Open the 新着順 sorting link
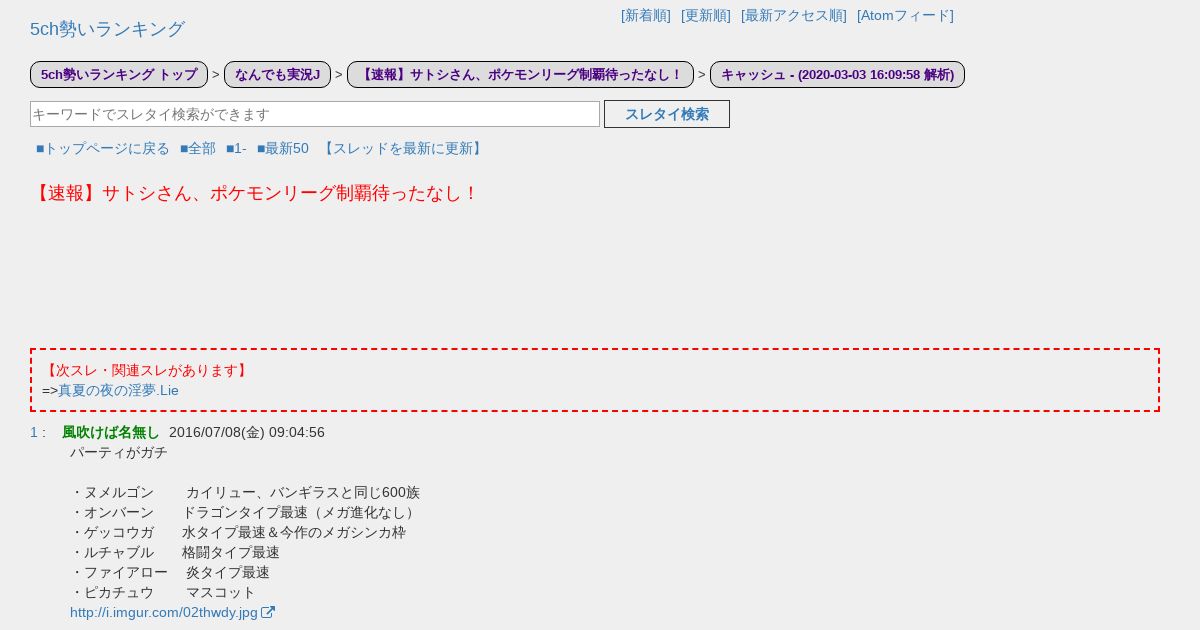Viewport: 1200px width, 630px height. click(646, 15)
